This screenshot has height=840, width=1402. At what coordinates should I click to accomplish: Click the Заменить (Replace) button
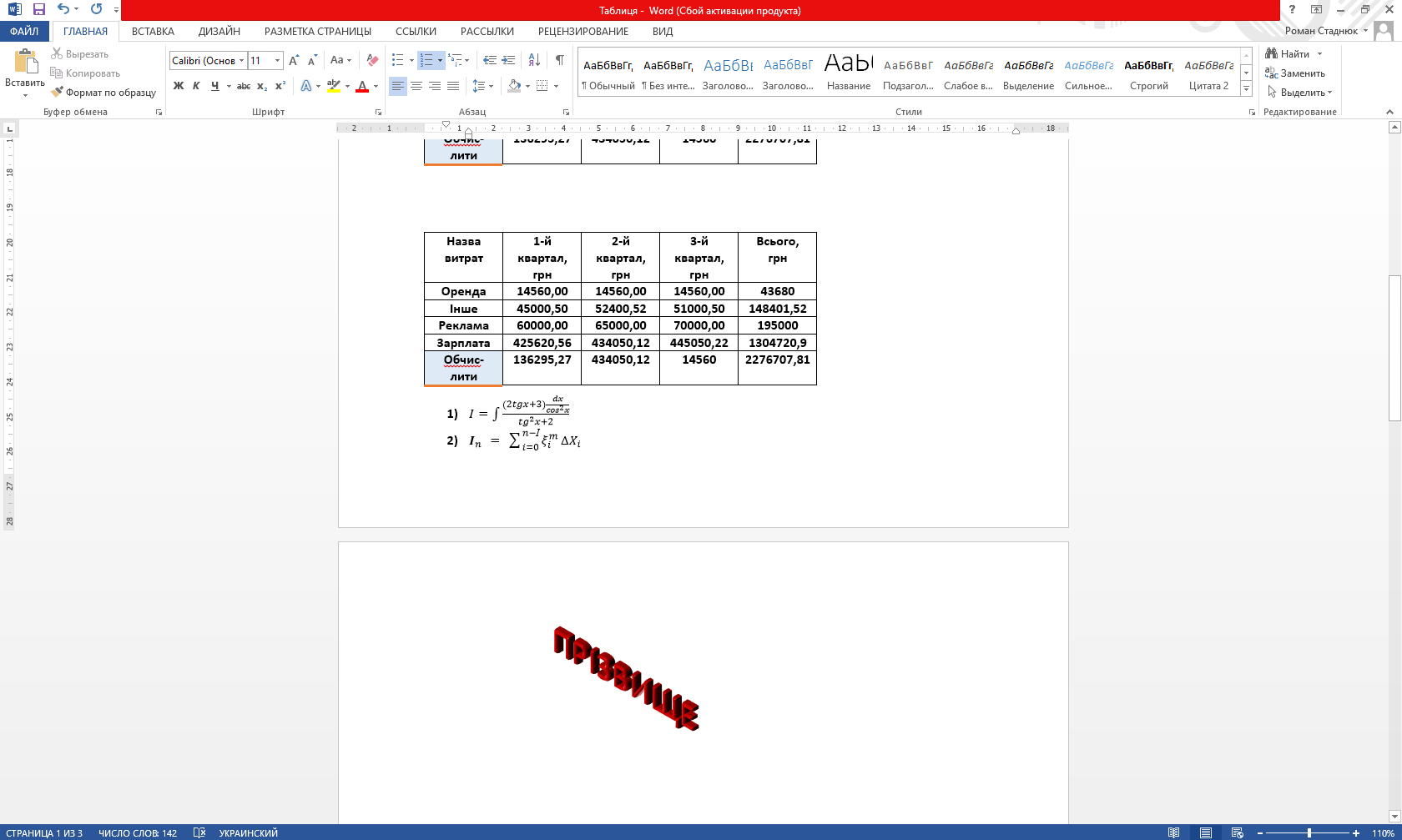tap(1295, 73)
